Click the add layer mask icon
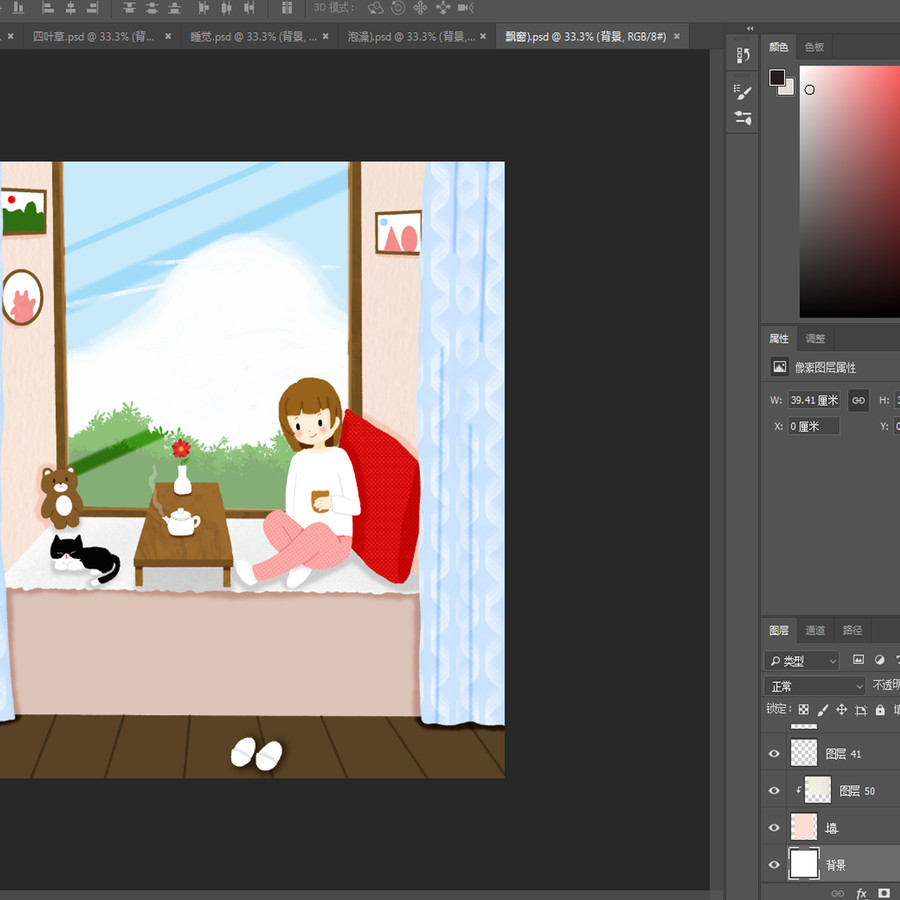Screen dimensions: 900x900 (x=884, y=893)
